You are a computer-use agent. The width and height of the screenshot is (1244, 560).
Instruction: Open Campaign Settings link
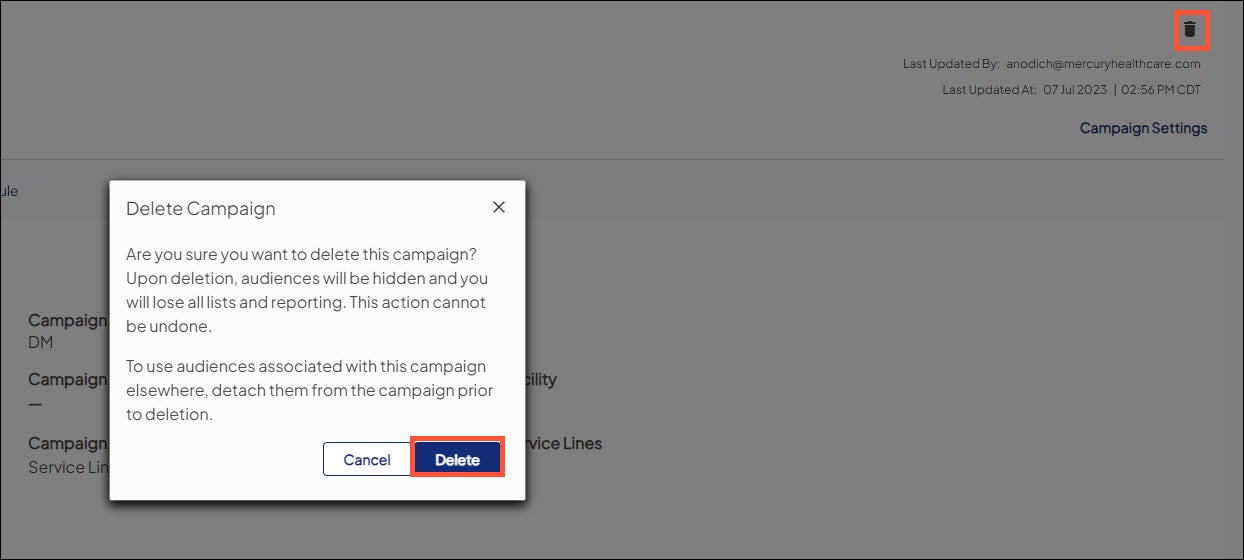(x=1143, y=128)
